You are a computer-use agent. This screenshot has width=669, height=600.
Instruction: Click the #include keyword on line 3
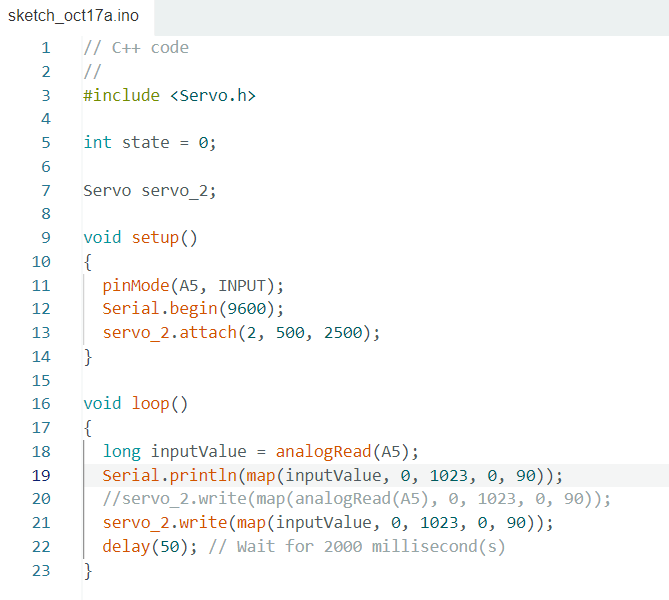[x=122, y=95]
